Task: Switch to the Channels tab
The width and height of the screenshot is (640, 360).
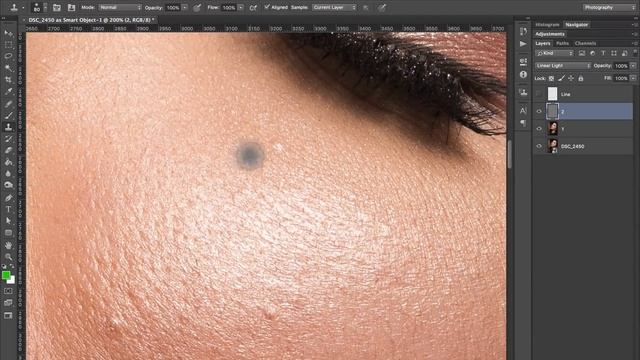Action: pyautogui.click(x=585, y=43)
